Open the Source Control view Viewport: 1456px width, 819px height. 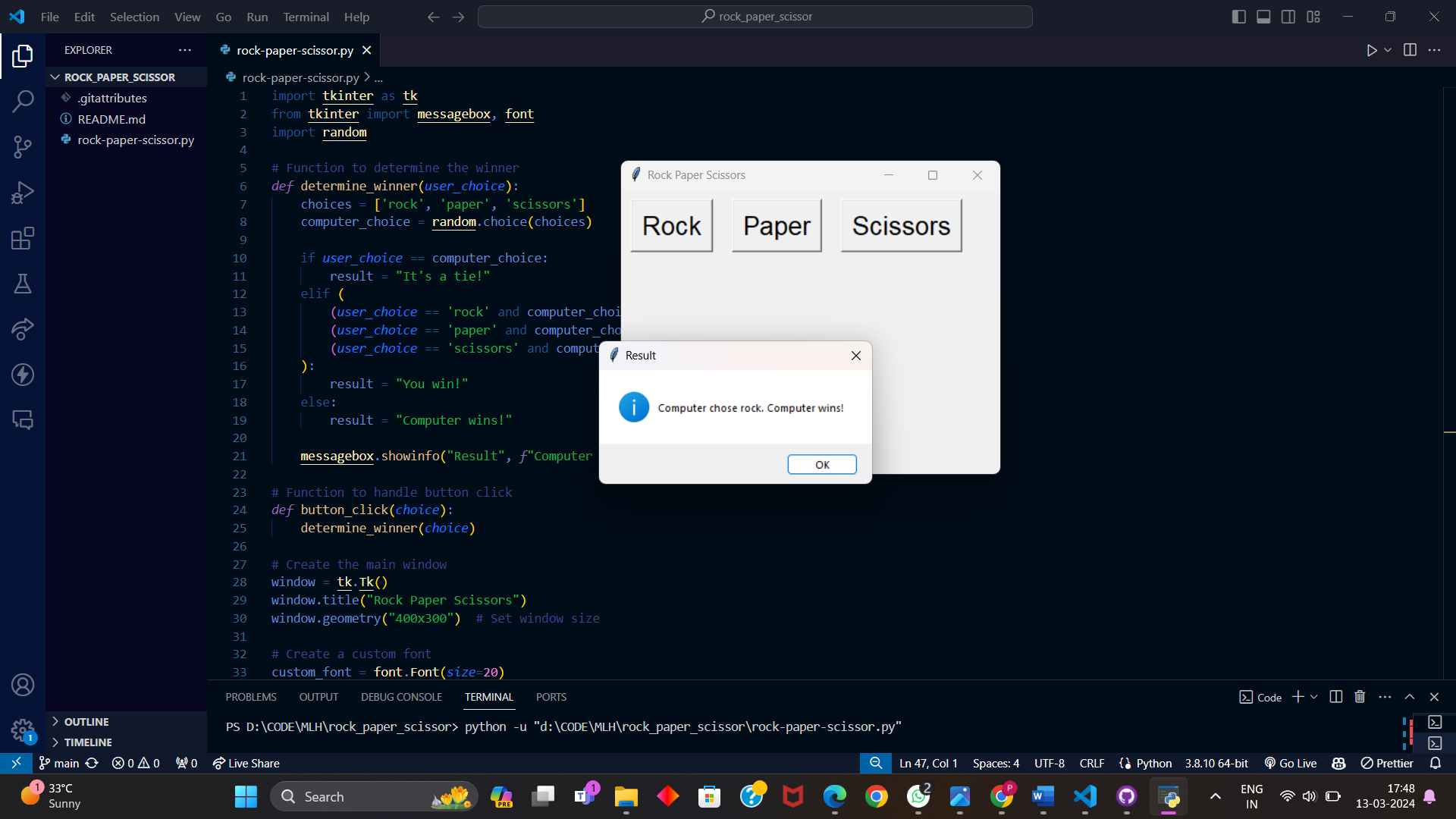pyautogui.click(x=23, y=146)
